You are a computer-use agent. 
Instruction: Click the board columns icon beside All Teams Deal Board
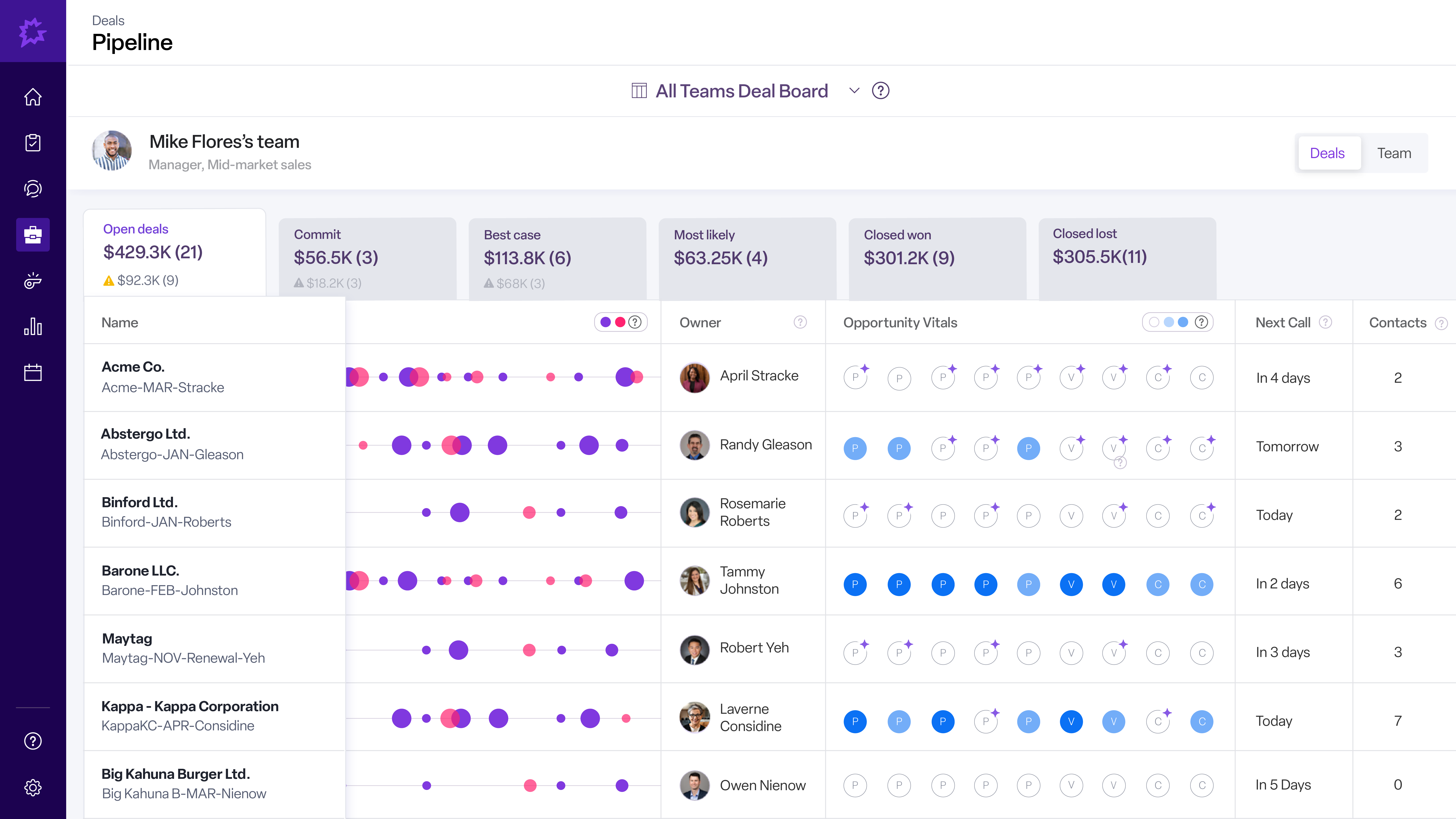(639, 90)
